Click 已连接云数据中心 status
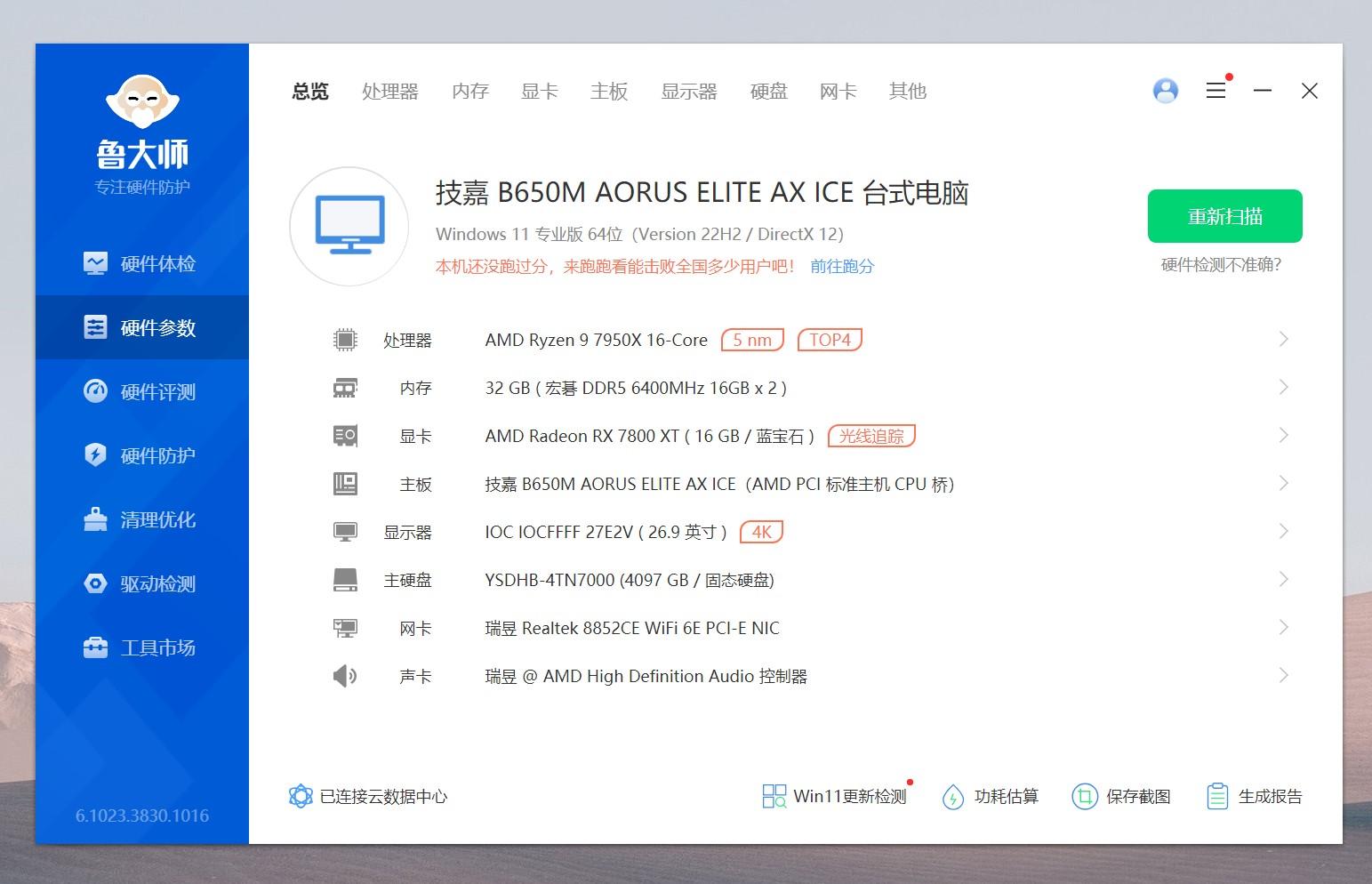The width and height of the screenshot is (1372, 884). click(368, 796)
